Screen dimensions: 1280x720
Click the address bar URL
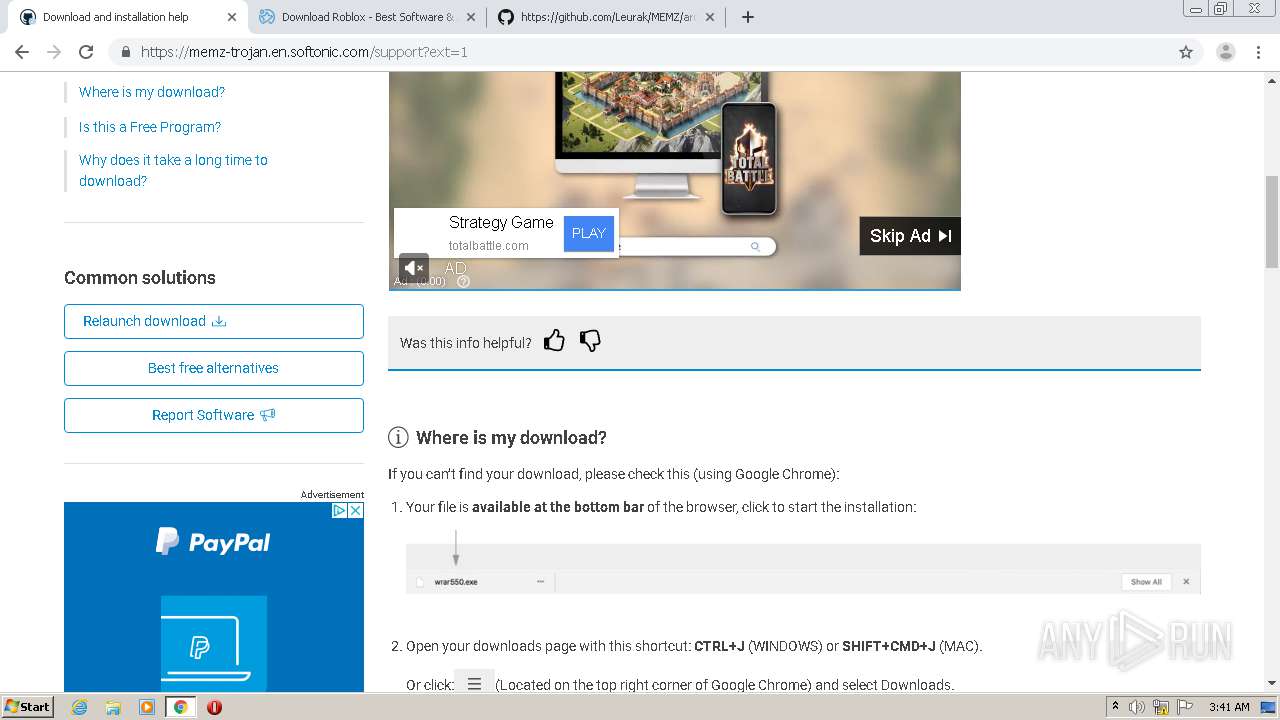click(304, 52)
